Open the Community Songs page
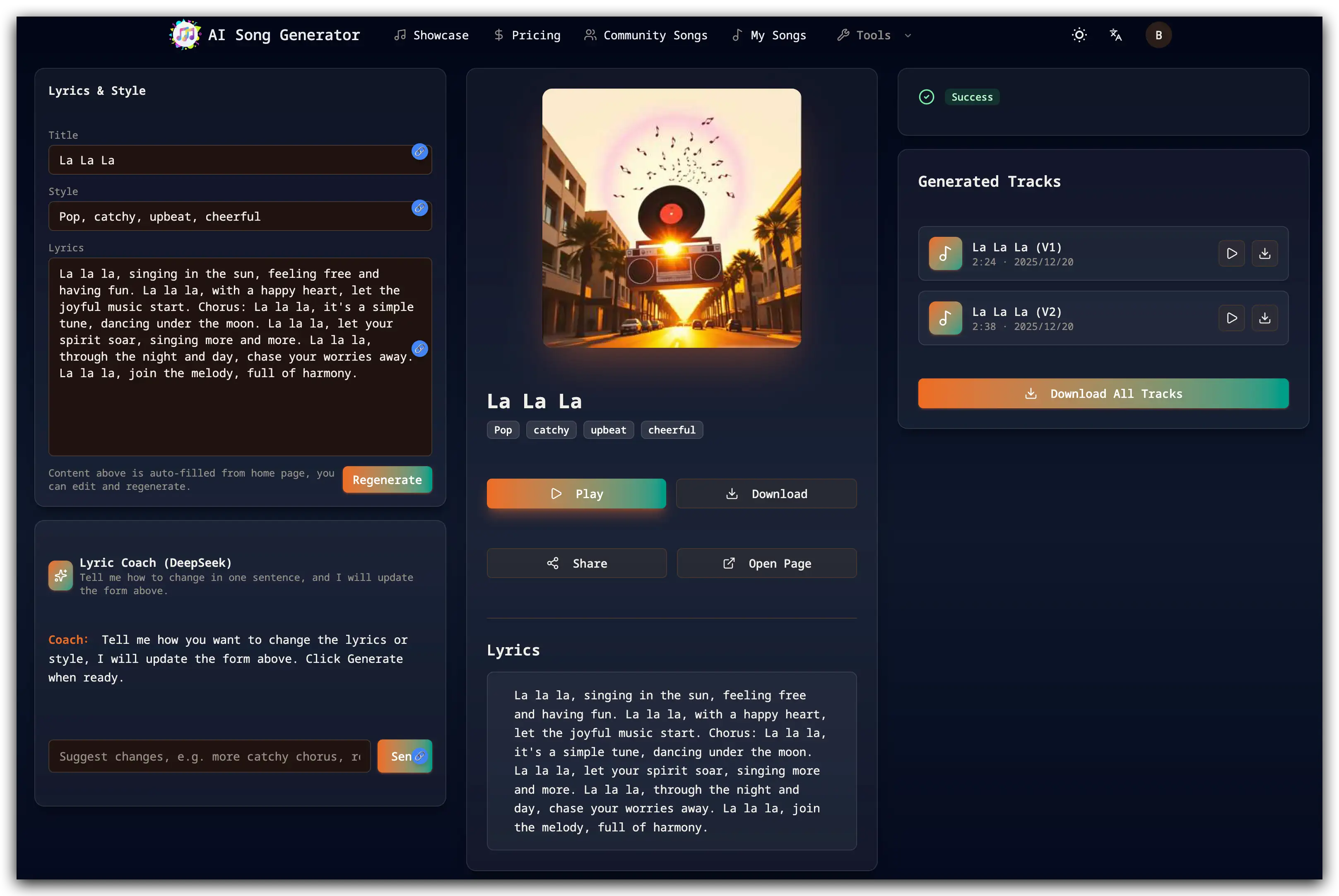Screen dimensions: 1339x896 (645, 35)
